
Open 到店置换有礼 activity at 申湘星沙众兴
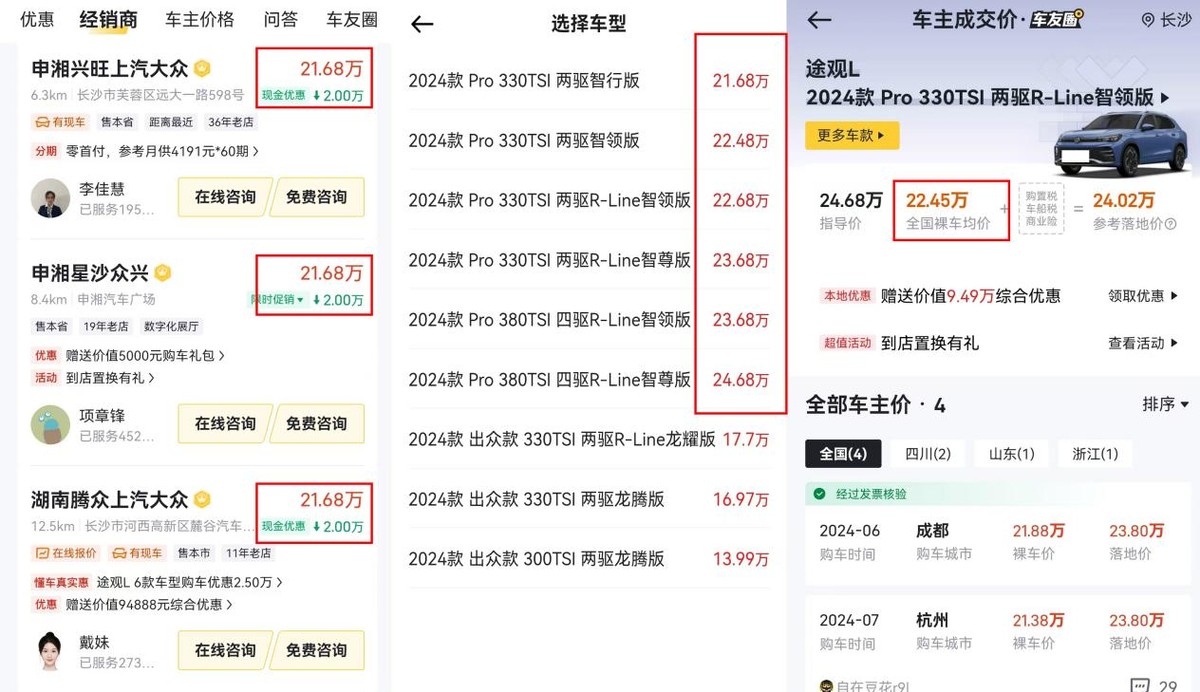point(110,378)
